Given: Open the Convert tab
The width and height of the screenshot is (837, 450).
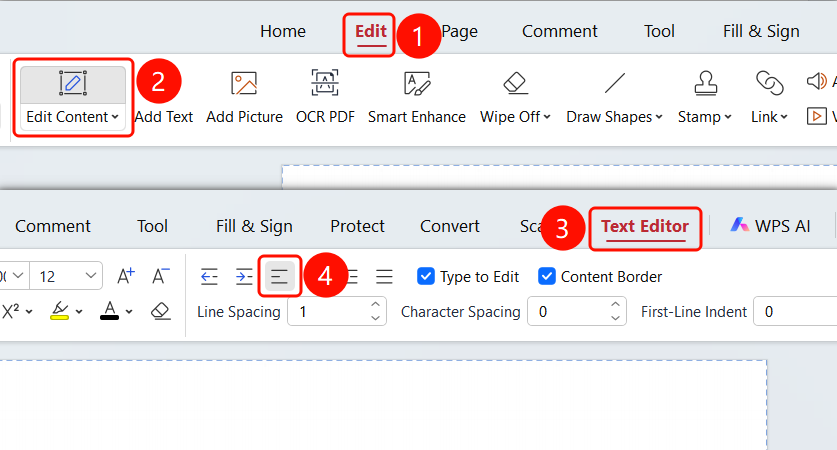Looking at the screenshot, I should pos(449,226).
